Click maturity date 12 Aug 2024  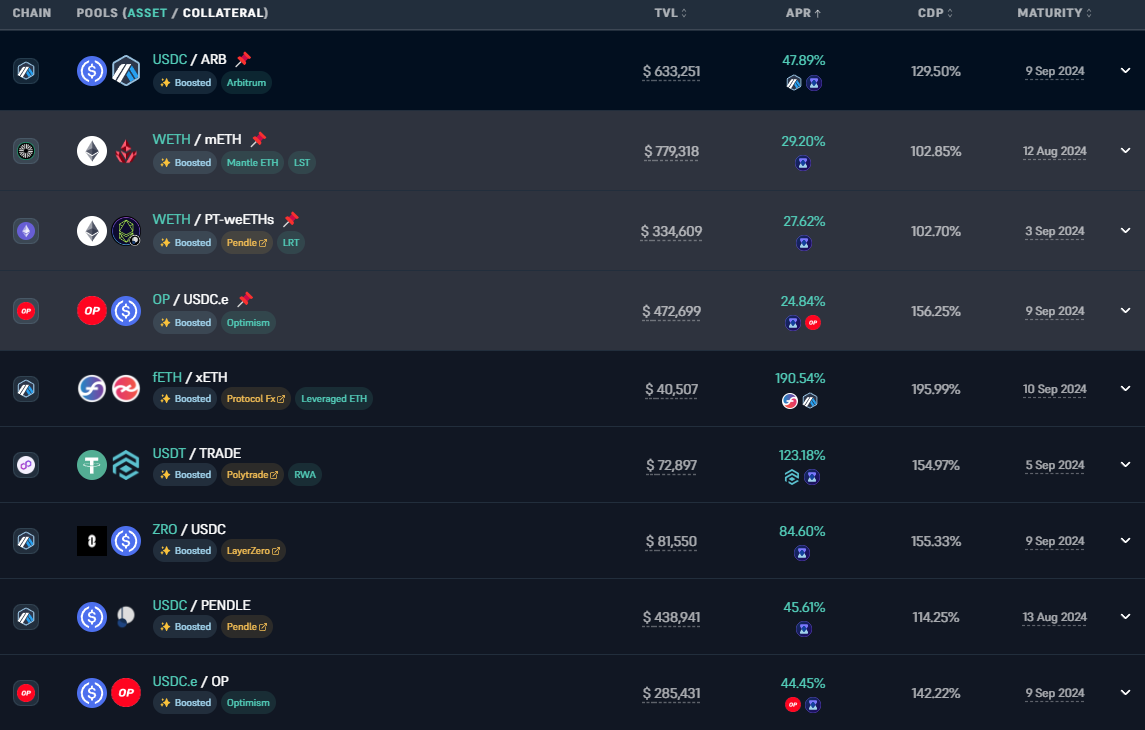tap(1054, 151)
